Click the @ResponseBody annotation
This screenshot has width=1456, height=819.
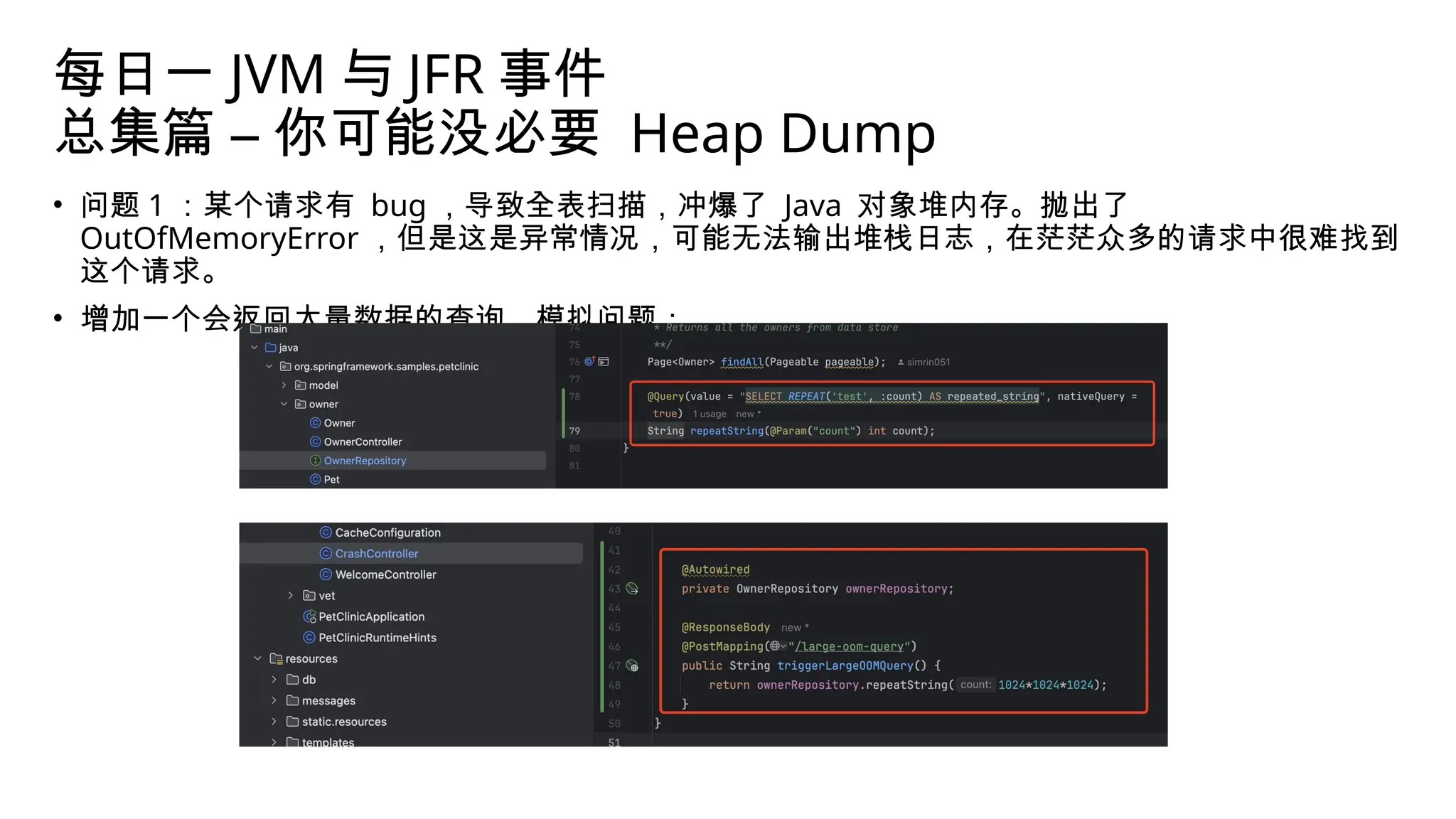point(726,627)
